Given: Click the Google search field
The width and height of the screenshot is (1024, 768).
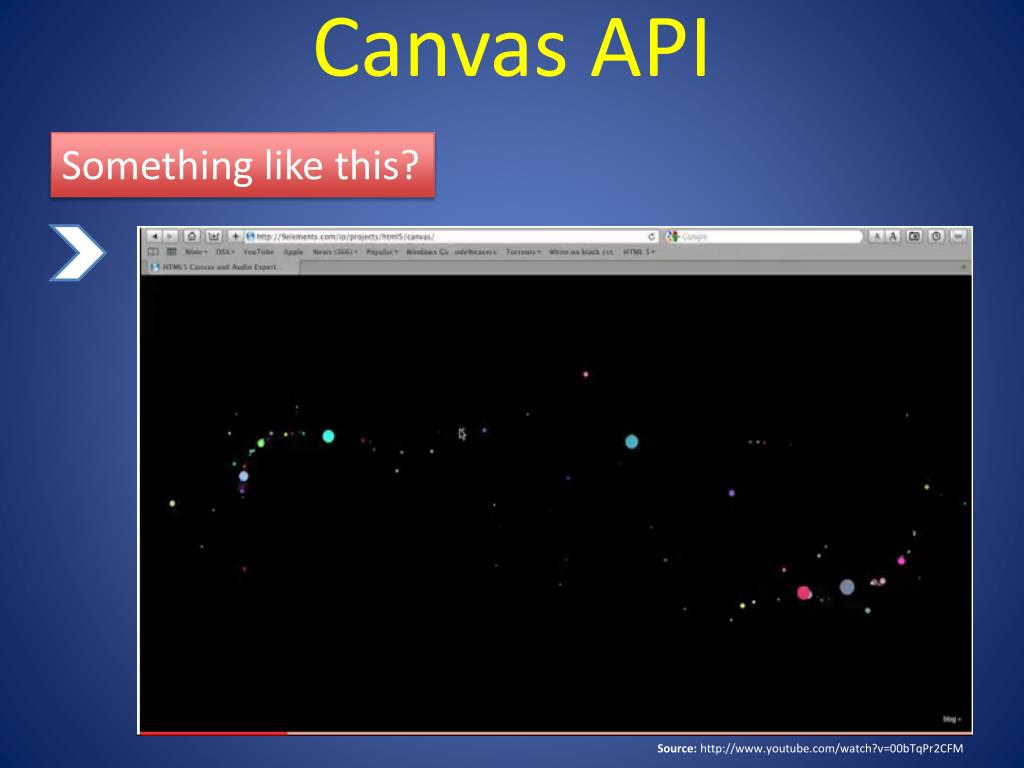Looking at the screenshot, I should [x=764, y=236].
